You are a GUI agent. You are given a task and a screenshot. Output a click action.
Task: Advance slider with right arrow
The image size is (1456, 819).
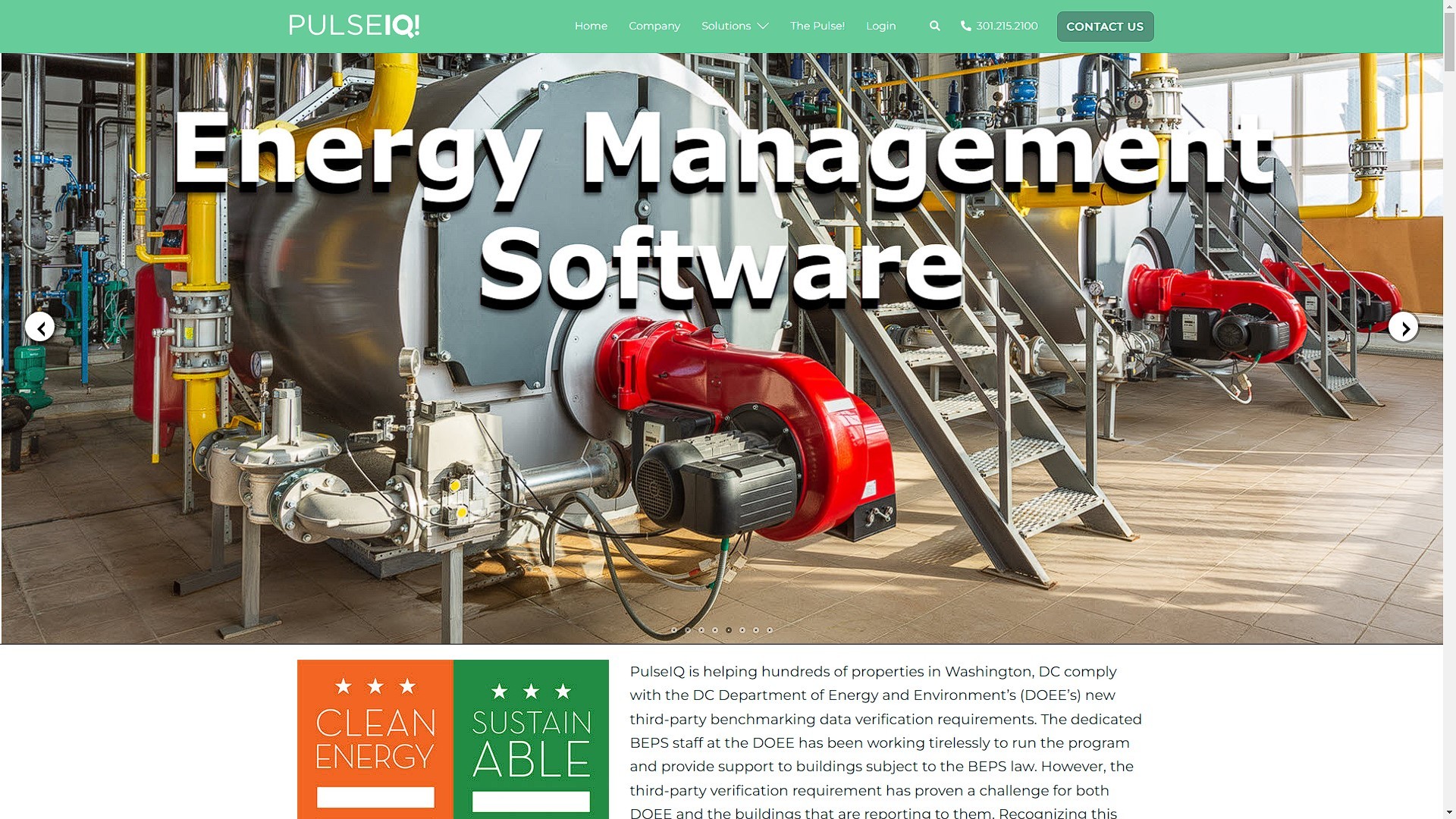click(x=1404, y=328)
